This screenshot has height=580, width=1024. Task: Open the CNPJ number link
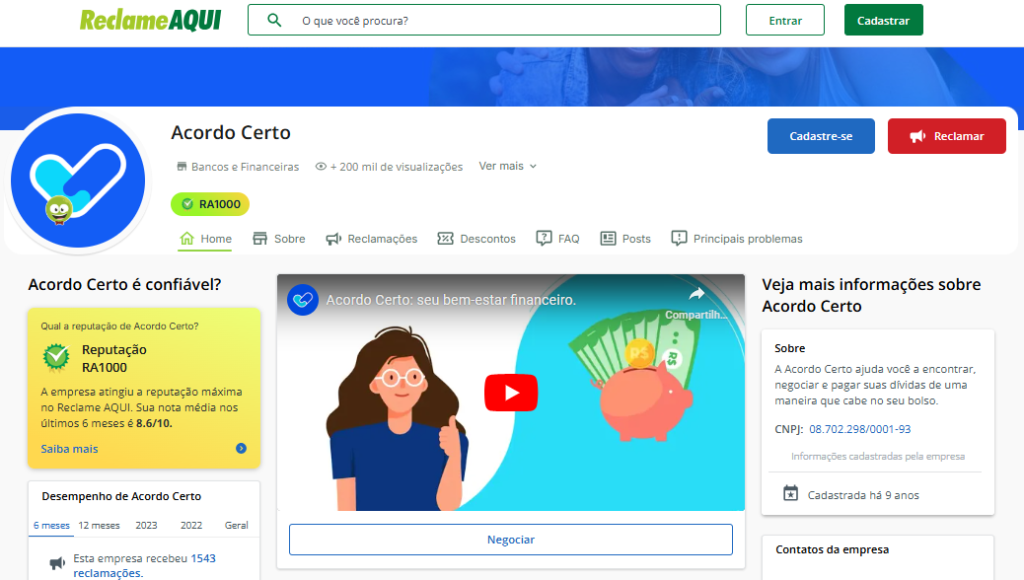859,429
